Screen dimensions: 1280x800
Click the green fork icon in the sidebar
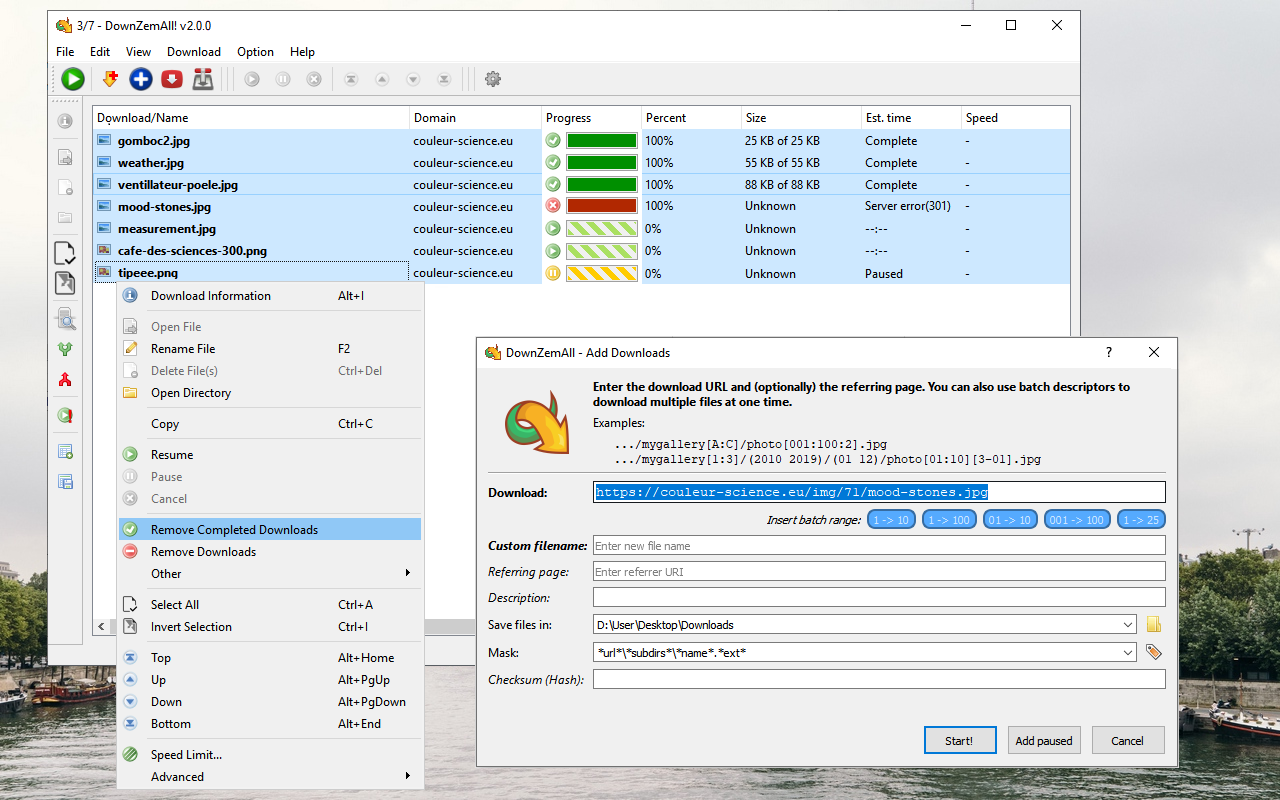pyautogui.click(x=65, y=349)
